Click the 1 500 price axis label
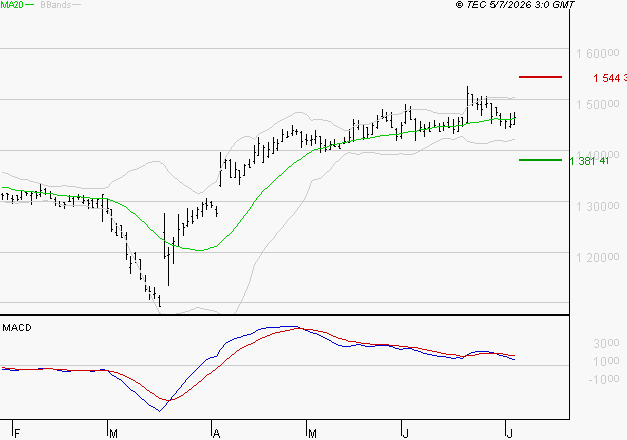627x440 pixels. (x=597, y=104)
